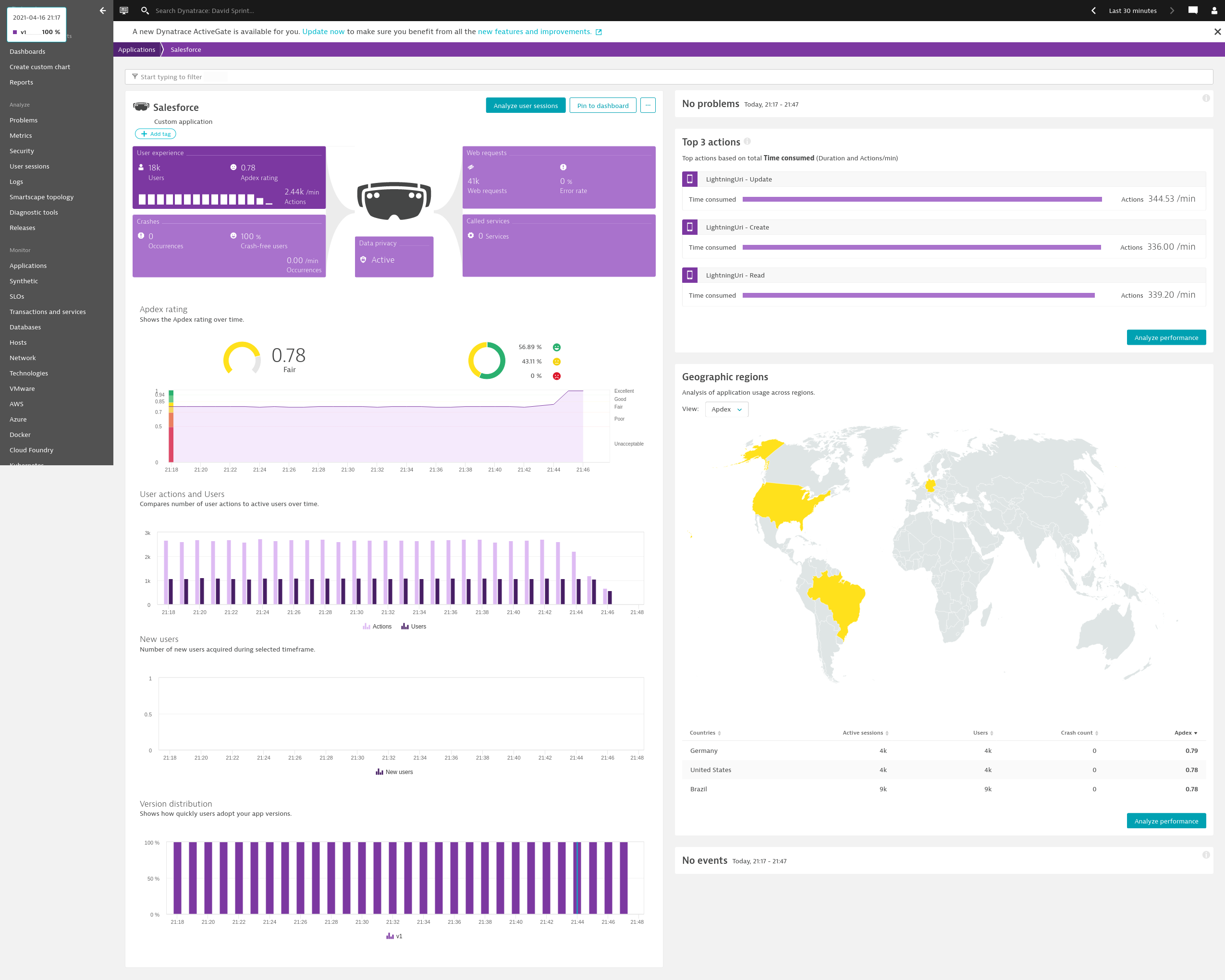Click Analyze performance under Geographic regions

1166,821
